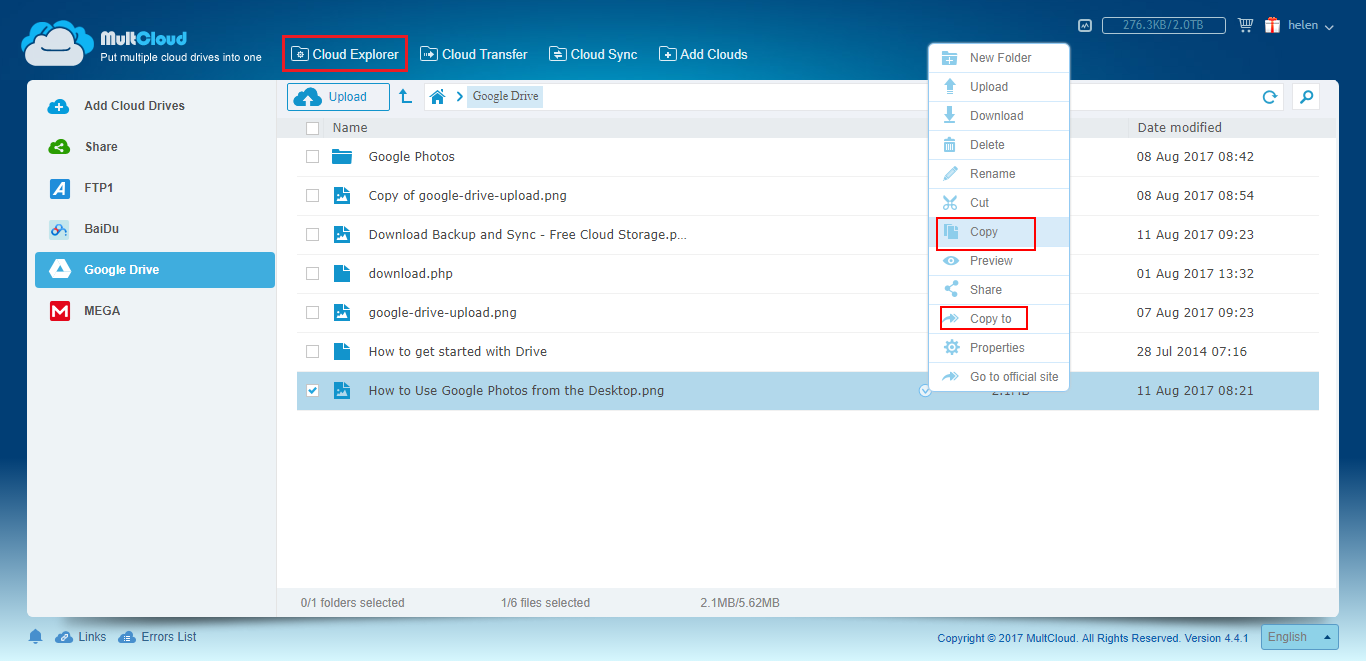Open the Cloud Transfer tab
Viewport: 1366px width, 662px height.
click(474, 54)
